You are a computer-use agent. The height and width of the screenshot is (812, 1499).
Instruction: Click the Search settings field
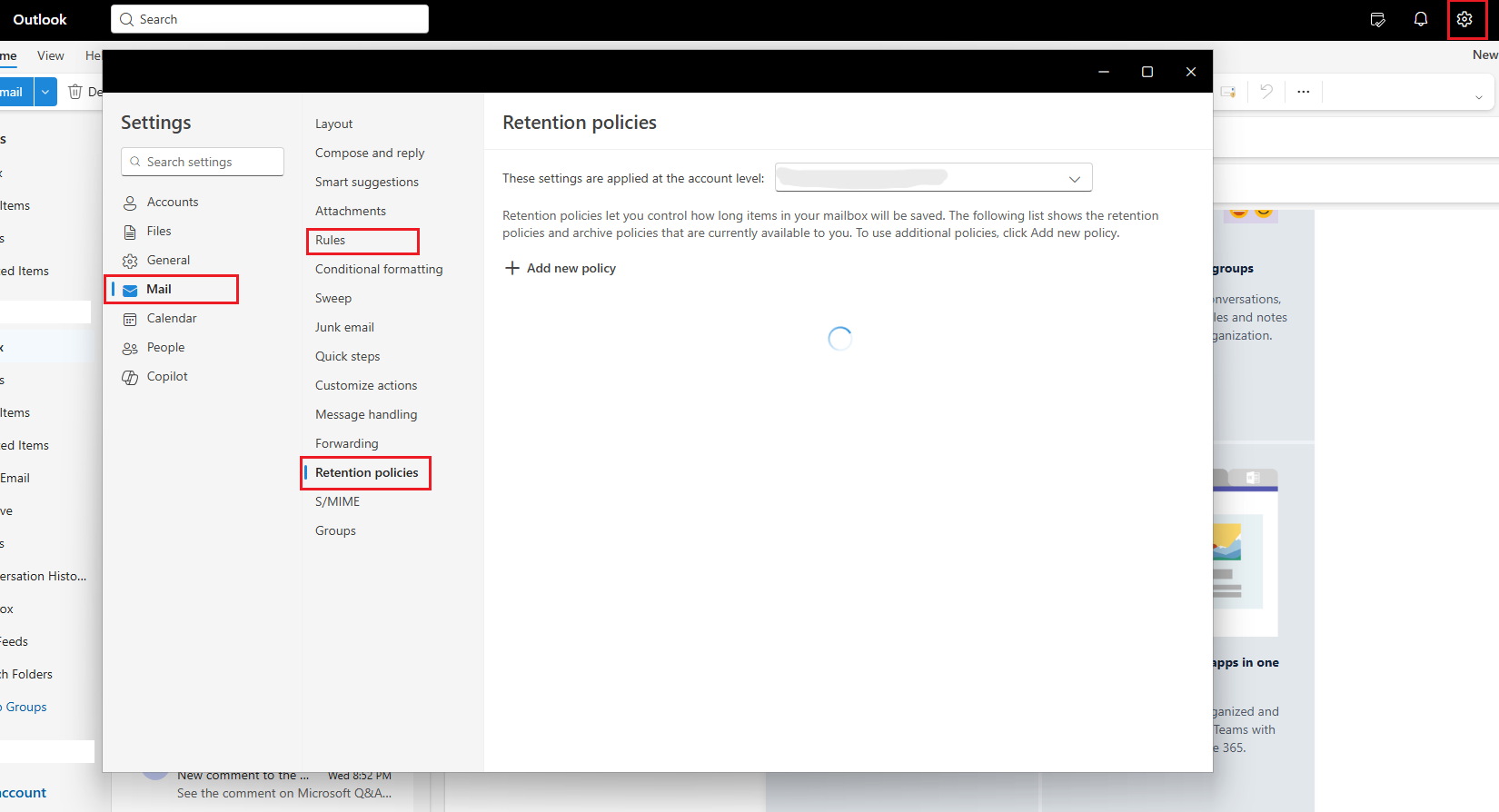pos(203,162)
